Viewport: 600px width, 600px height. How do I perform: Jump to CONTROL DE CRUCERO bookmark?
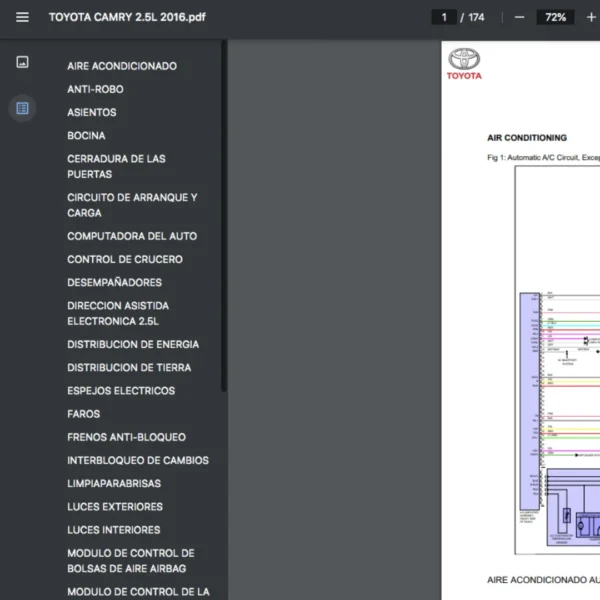point(125,259)
